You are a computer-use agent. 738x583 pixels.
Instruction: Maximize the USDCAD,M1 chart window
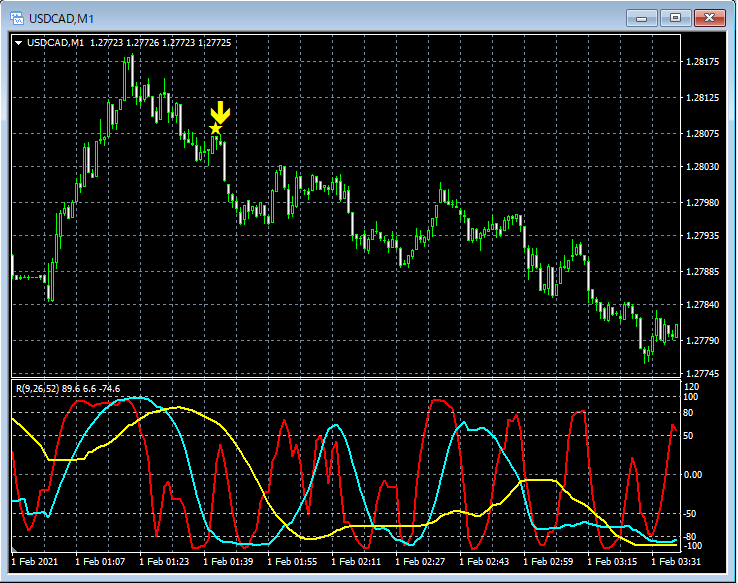(675, 18)
